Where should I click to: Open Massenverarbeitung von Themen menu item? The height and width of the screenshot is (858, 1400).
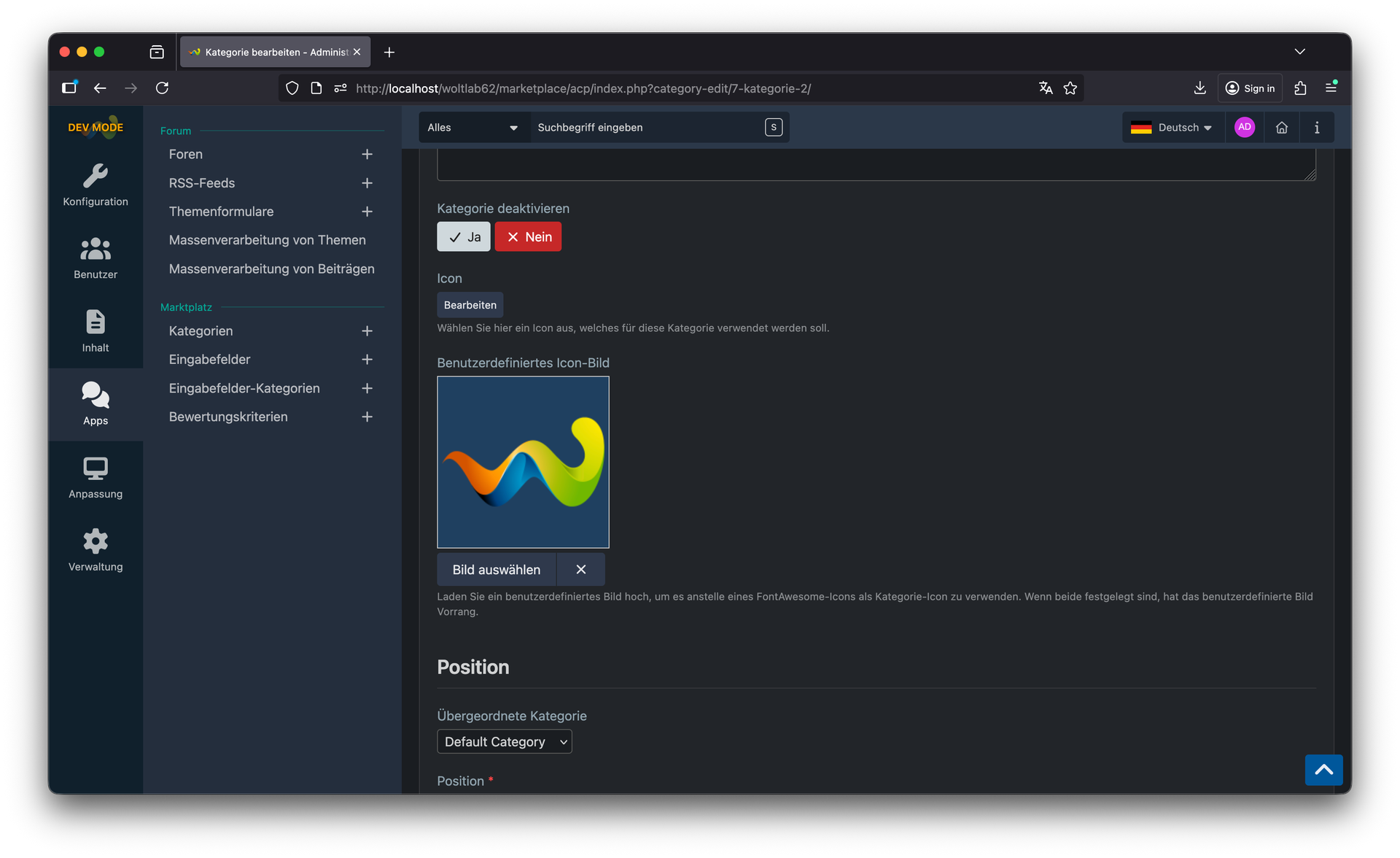click(x=267, y=240)
